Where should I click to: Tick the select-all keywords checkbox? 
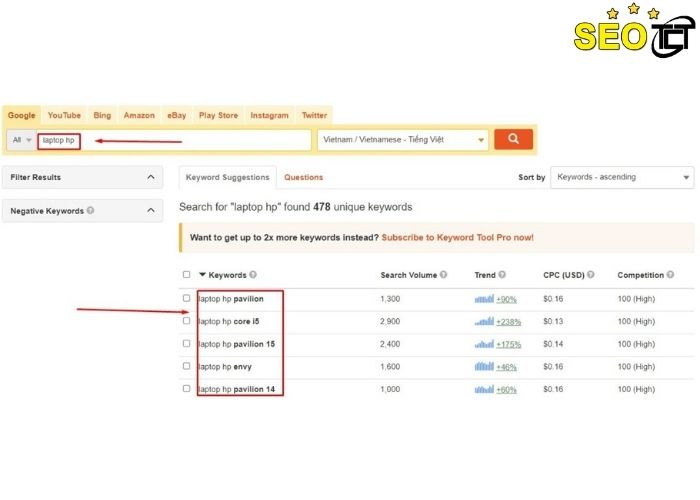[187, 275]
